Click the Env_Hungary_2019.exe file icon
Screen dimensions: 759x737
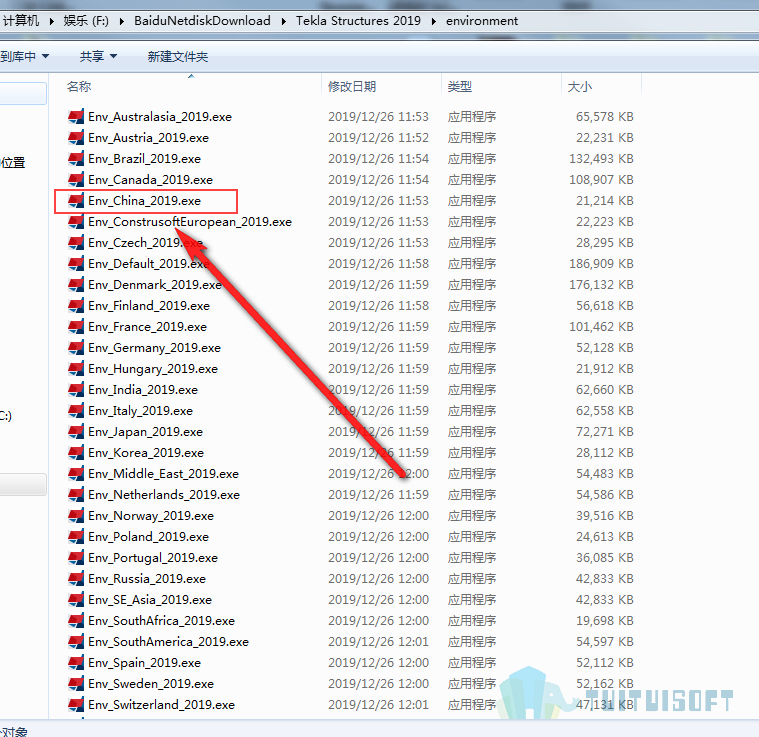click(76, 369)
